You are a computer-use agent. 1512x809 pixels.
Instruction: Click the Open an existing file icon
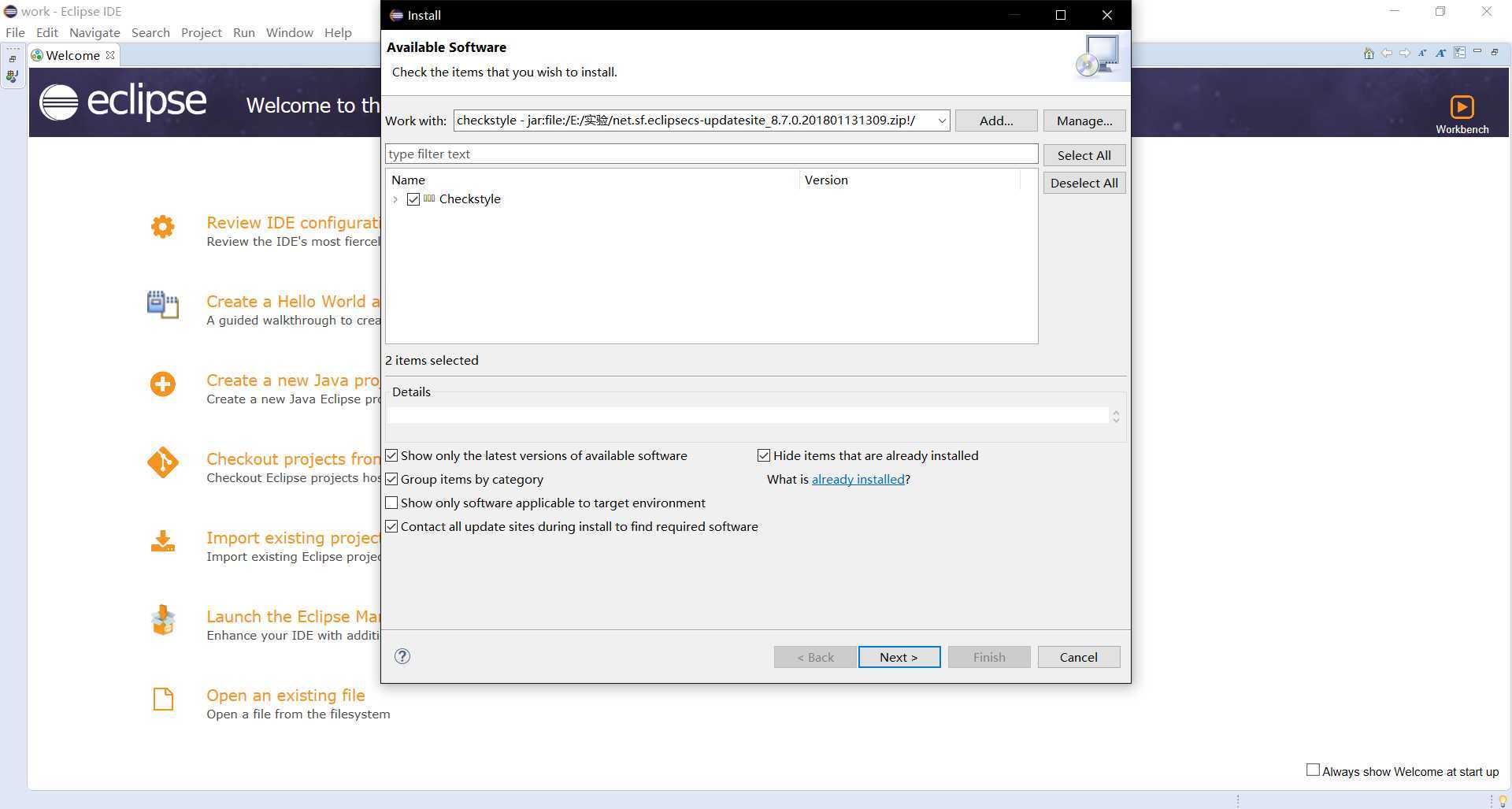(x=163, y=699)
